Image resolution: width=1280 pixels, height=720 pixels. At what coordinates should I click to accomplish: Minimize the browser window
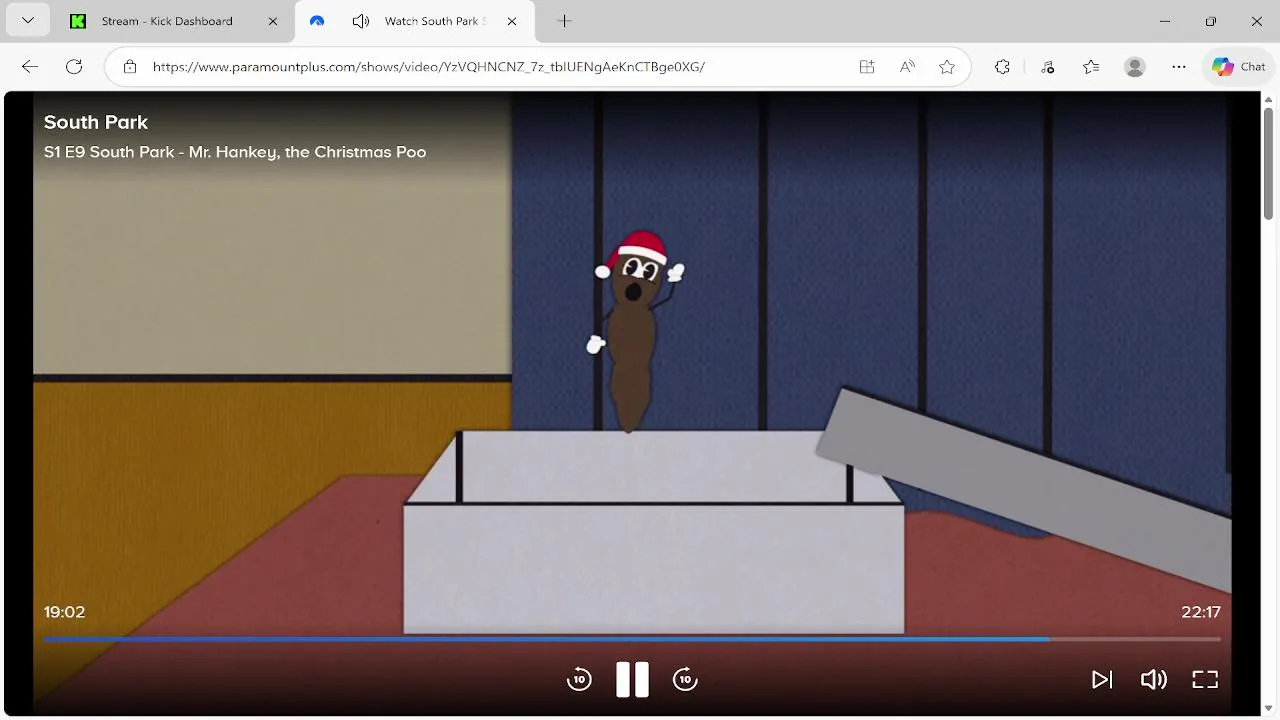click(x=1165, y=21)
